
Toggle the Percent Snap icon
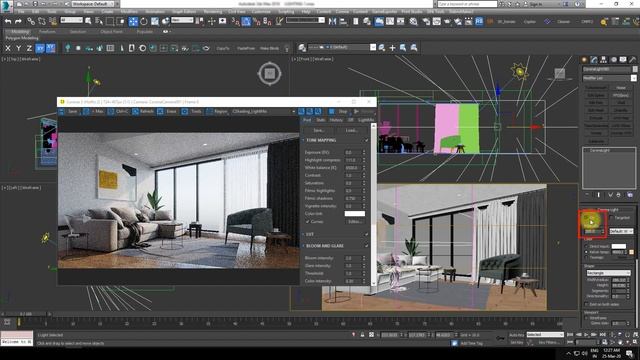256,21
